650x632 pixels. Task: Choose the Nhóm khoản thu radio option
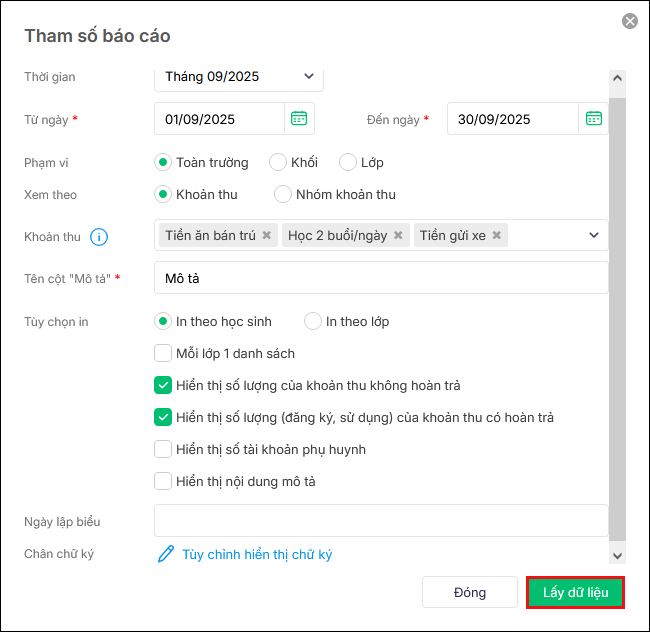point(283,194)
